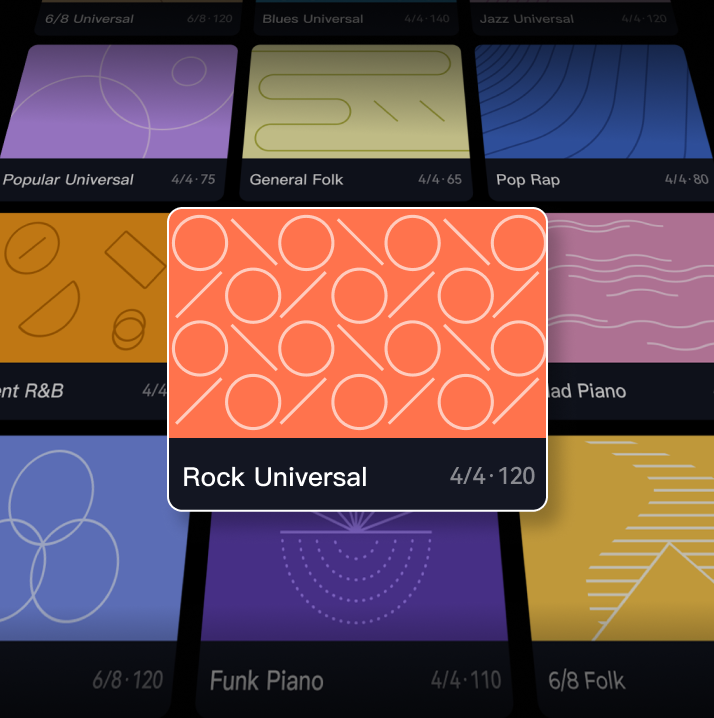Screen dimensions: 714x718
Task: Choose the Funk Piano style name
Action: pyautogui.click(x=267, y=682)
